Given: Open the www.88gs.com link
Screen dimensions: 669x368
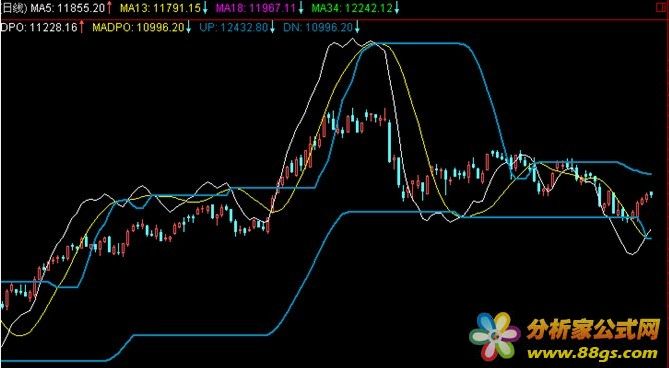Looking at the screenshot, I should 592,353.
